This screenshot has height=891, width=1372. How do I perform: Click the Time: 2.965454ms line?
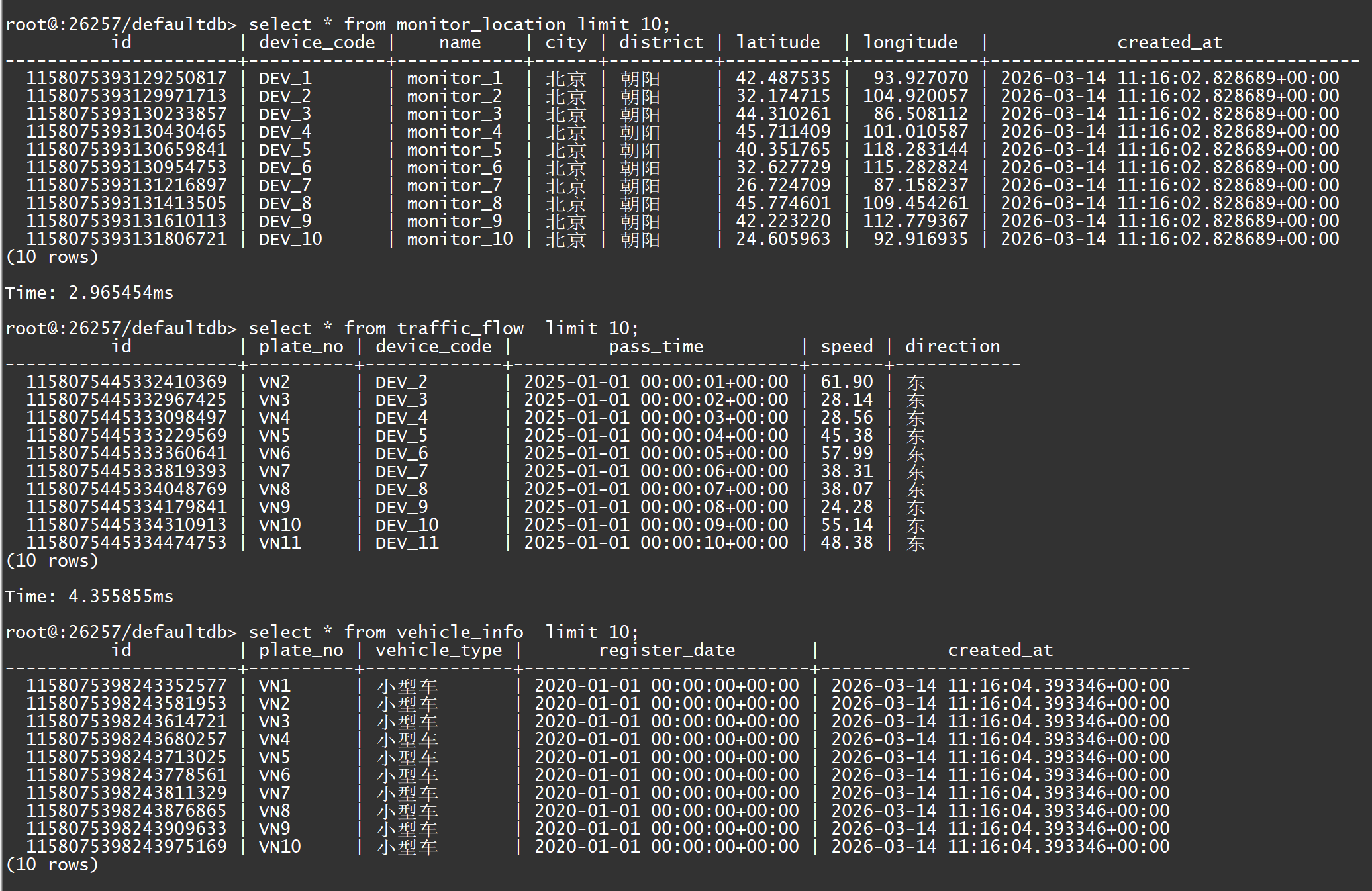[x=89, y=293]
